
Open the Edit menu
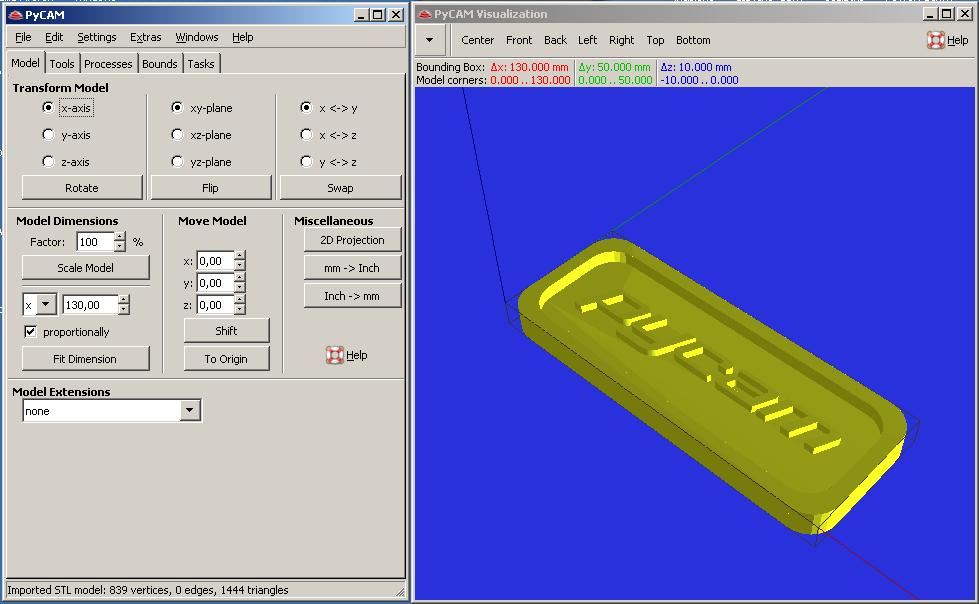click(x=54, y=37)
